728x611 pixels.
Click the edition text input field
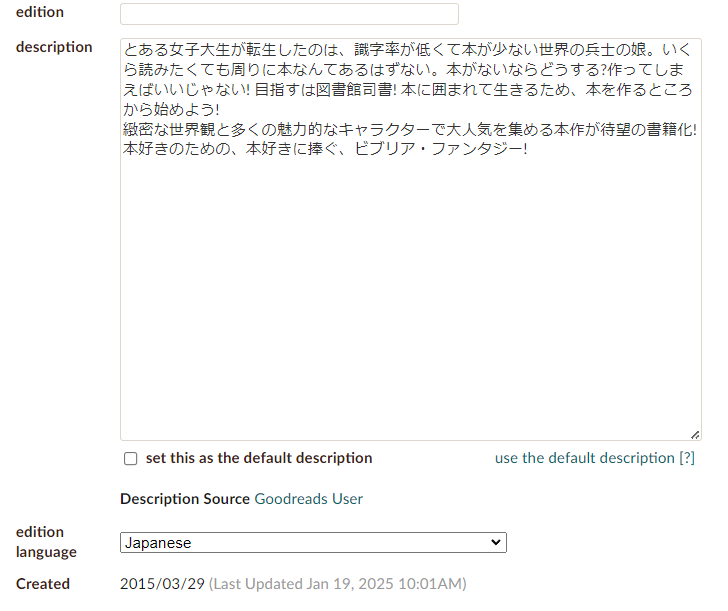click(289, 14)
